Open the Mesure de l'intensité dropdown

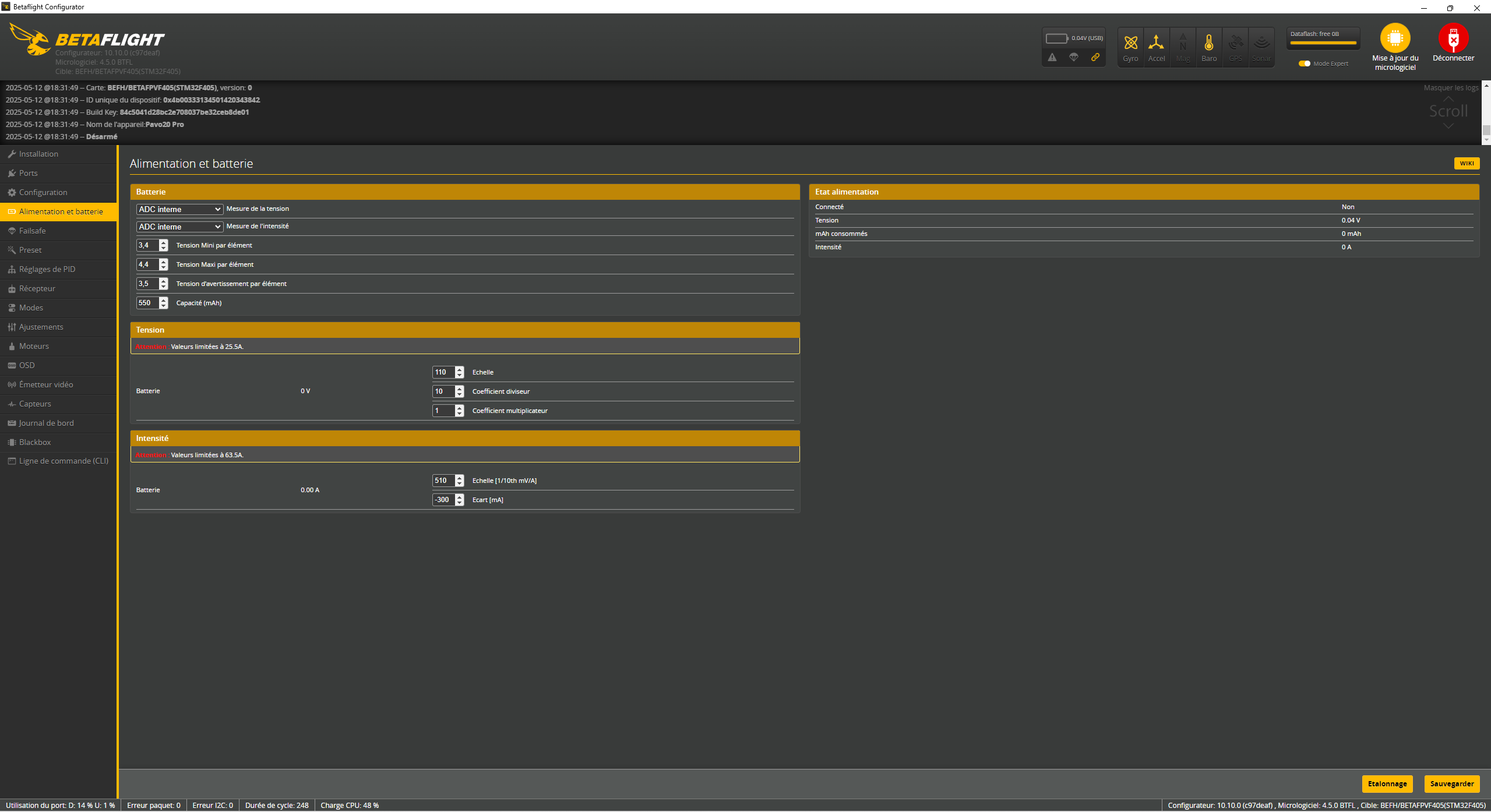tap(179, 227)
